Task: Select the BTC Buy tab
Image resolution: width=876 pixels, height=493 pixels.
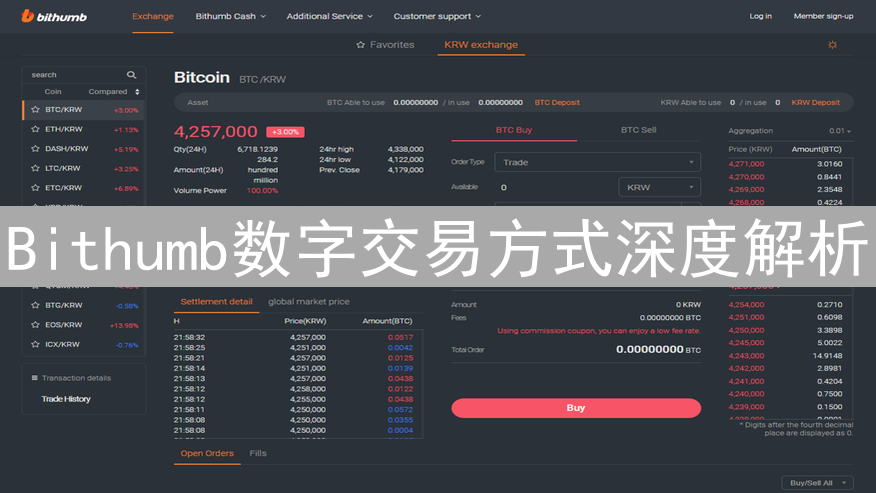Action: (514, 130)
